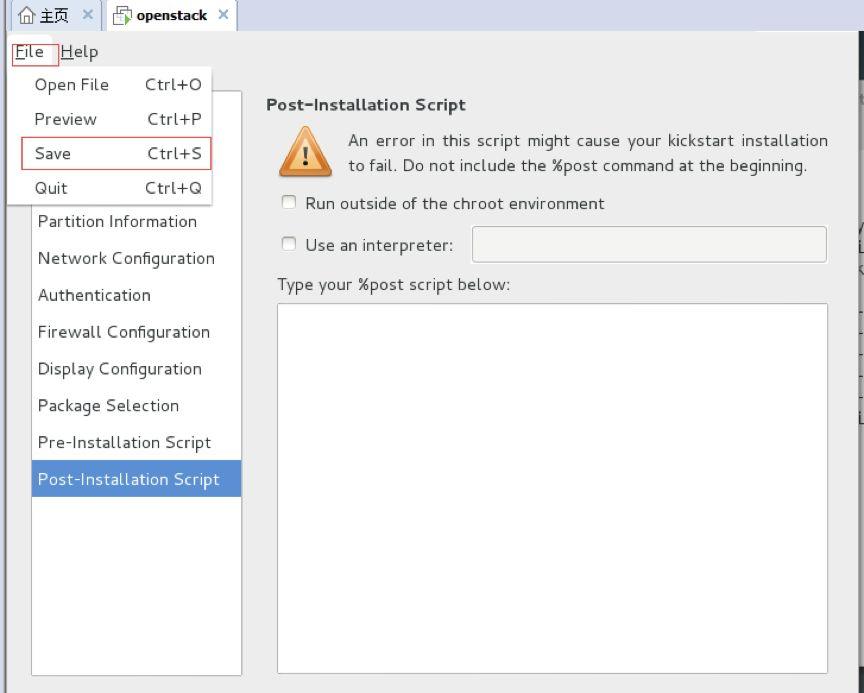Open the Network Configuration section

[126, 258]
